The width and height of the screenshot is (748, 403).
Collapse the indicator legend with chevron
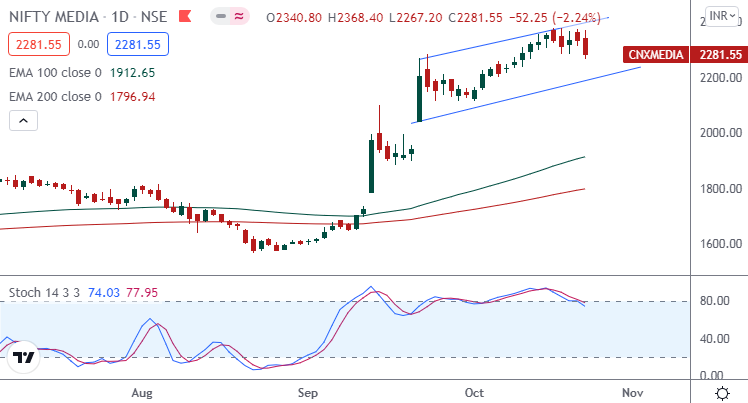[24, 121]
